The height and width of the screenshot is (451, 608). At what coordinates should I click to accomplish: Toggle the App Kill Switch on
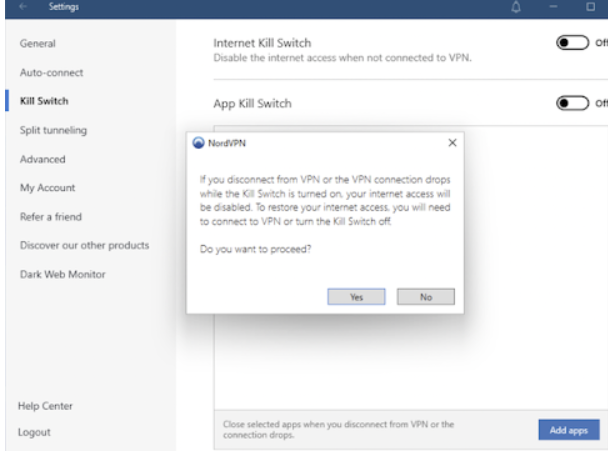[572, 103]
